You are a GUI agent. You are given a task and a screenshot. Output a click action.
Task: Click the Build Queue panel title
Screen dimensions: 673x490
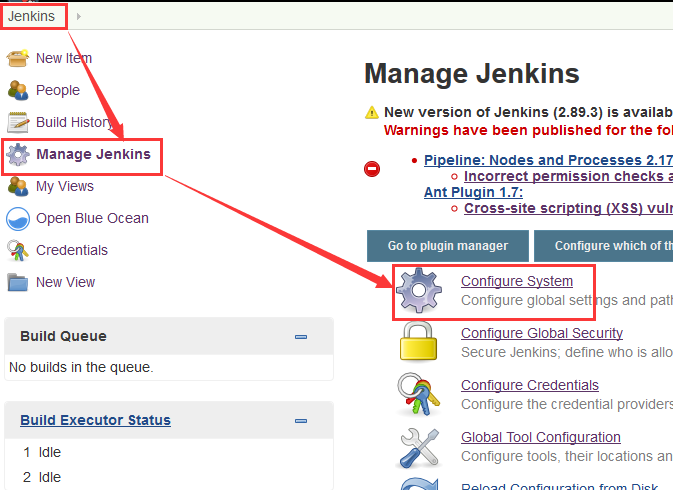point(63,336)
